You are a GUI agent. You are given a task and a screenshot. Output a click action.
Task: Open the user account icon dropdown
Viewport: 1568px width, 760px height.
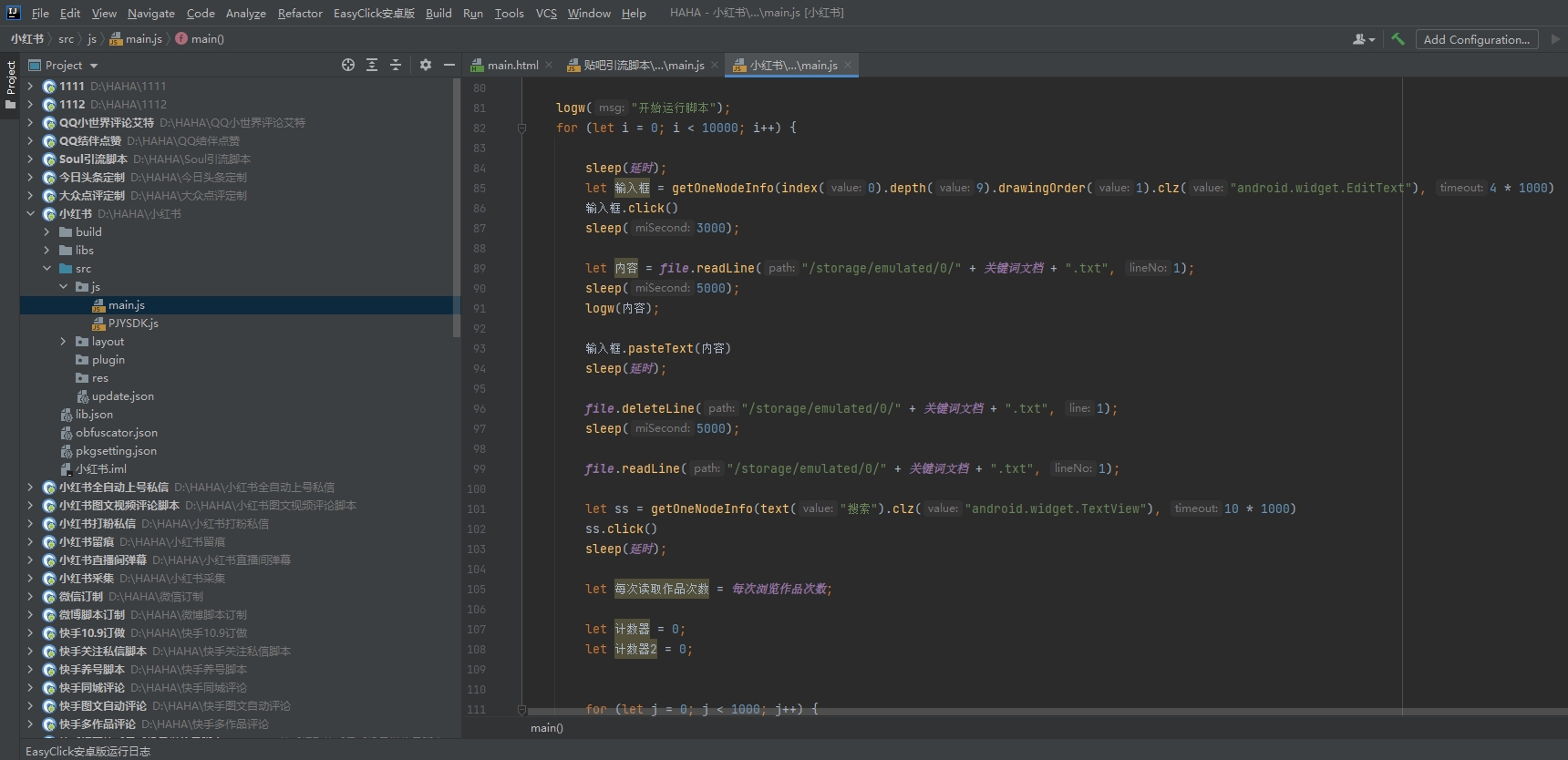(1364, 39)
